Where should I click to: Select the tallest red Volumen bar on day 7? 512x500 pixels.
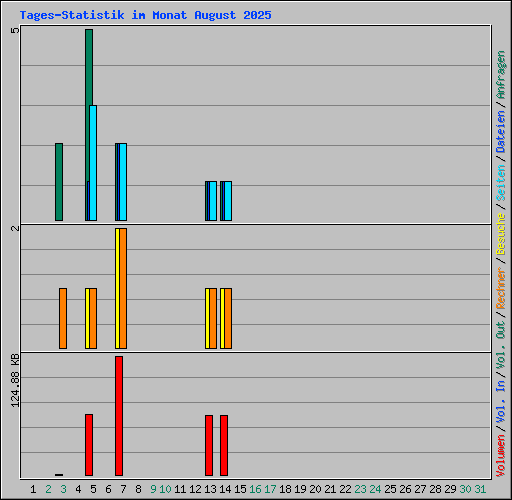pos(119,416)
